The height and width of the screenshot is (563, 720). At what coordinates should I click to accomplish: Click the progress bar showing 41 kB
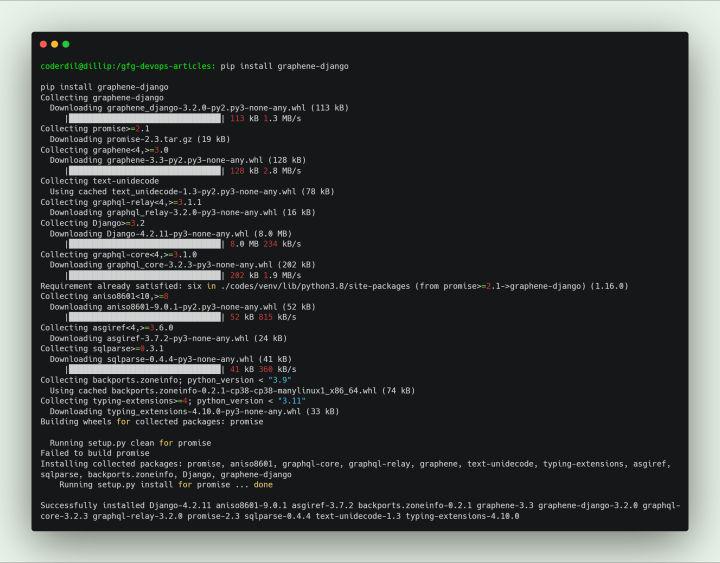pos(145,370)
